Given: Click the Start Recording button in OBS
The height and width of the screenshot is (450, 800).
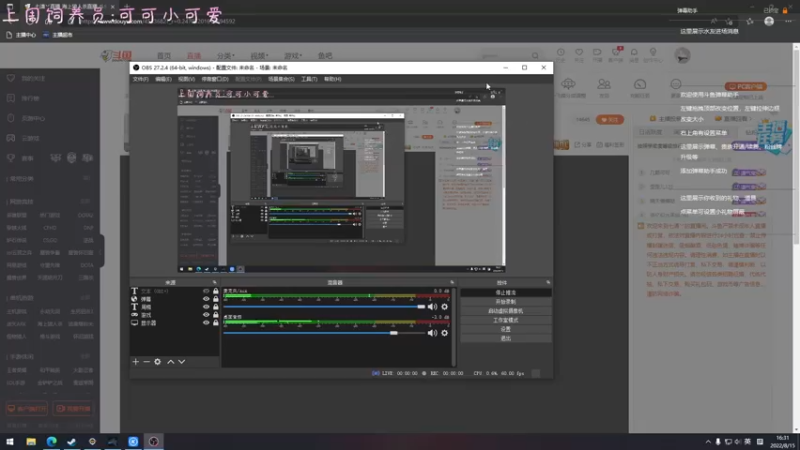Looking at the screenshot, I should (506, 302).
